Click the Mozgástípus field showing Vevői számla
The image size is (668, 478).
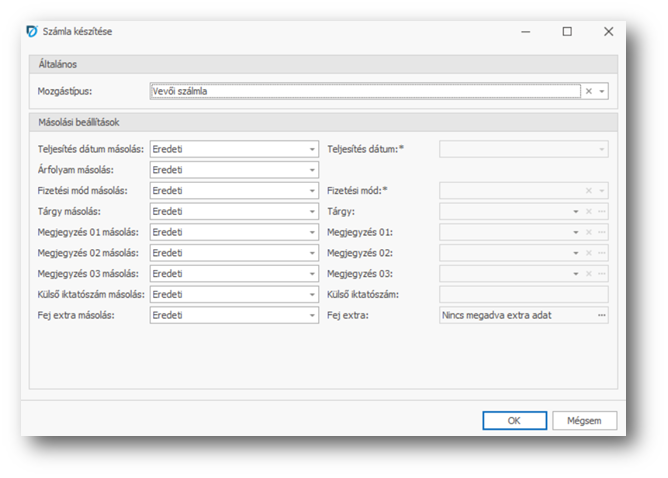[x=364, y=91]
